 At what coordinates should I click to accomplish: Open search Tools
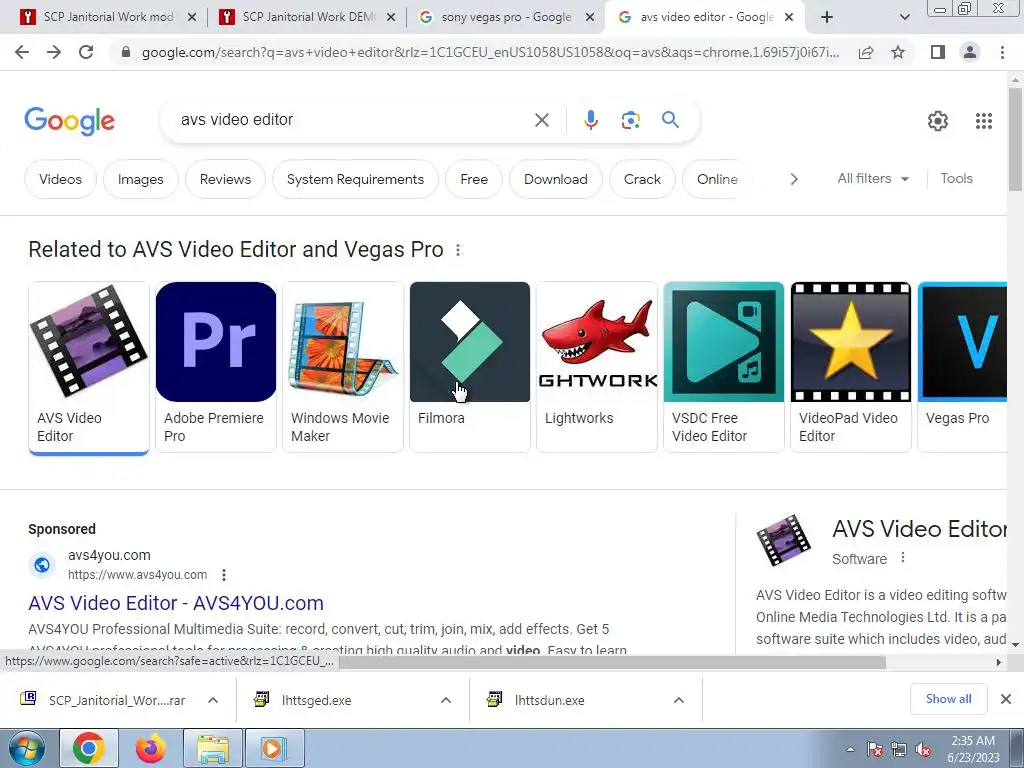tap(956, 178)
